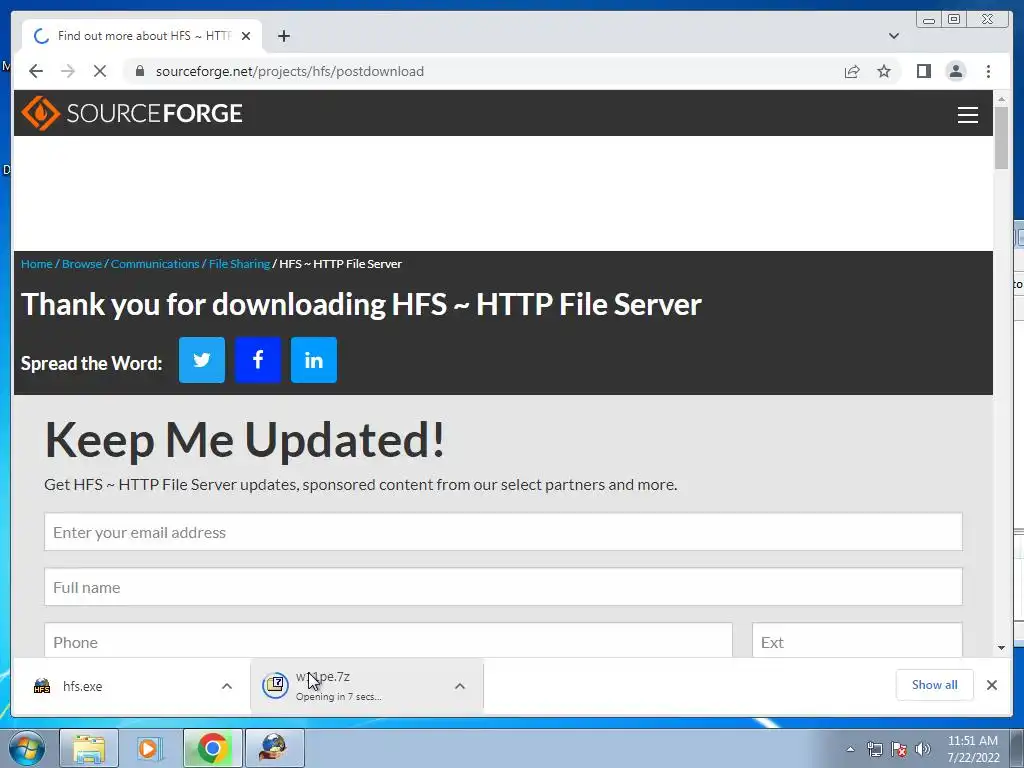
Task: Focus the Full name field
Action: pos(503,586)
